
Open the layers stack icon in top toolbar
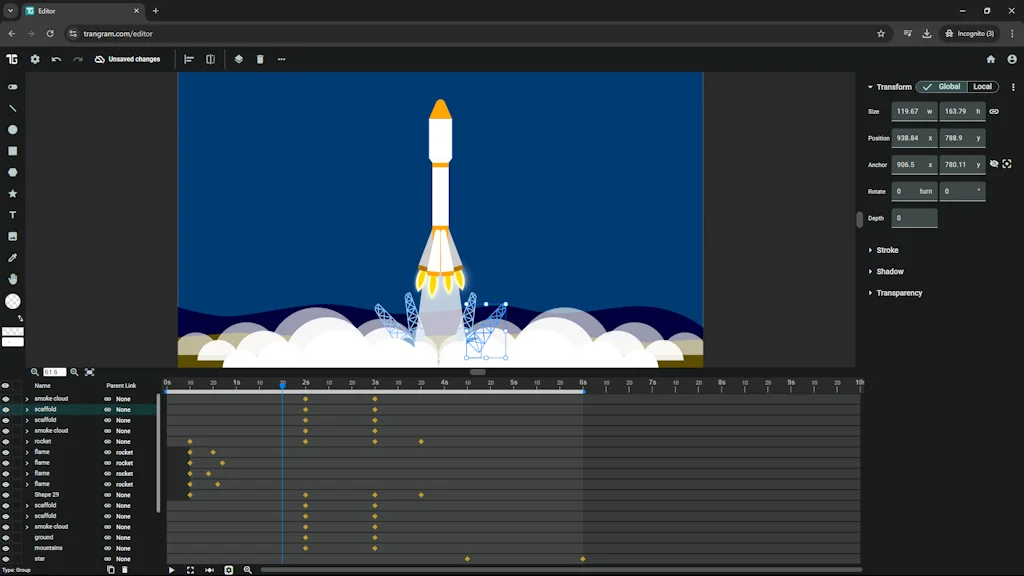238,59
